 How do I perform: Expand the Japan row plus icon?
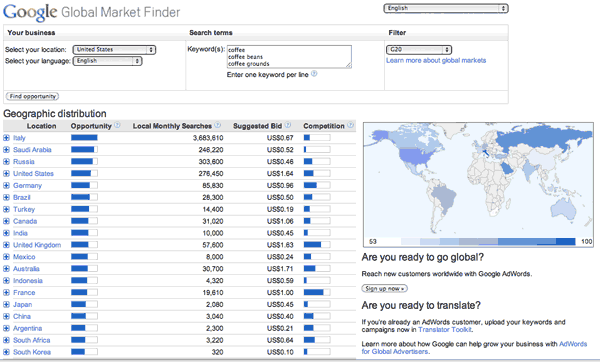[x=6, y=304]
